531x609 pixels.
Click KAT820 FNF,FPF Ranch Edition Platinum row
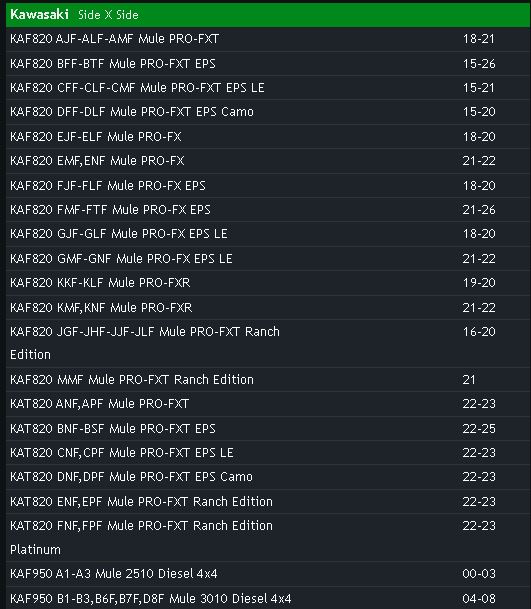pyautogui.click(x=268, y=538)
